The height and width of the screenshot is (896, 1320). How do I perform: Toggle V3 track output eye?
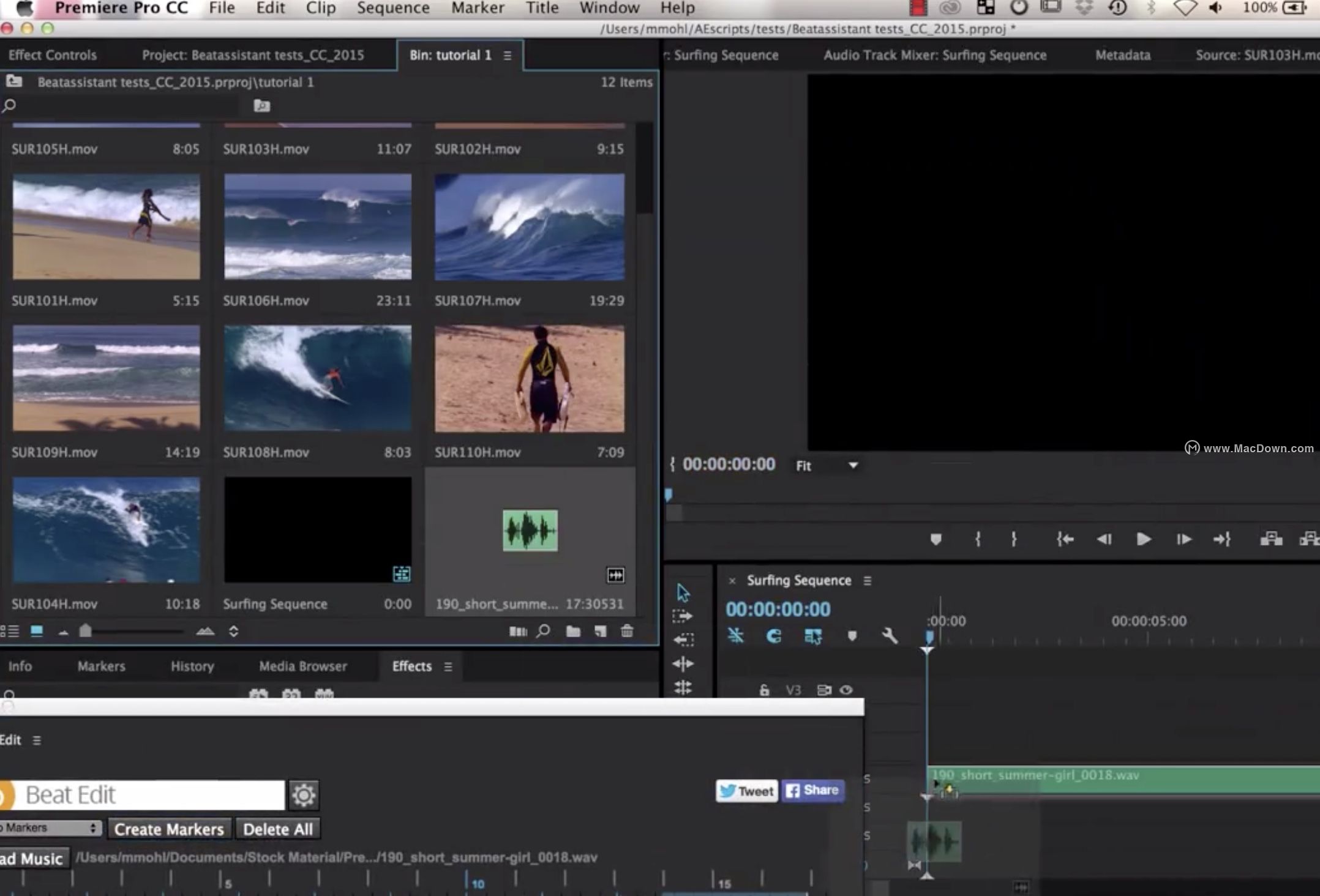[x=846, y=690]
